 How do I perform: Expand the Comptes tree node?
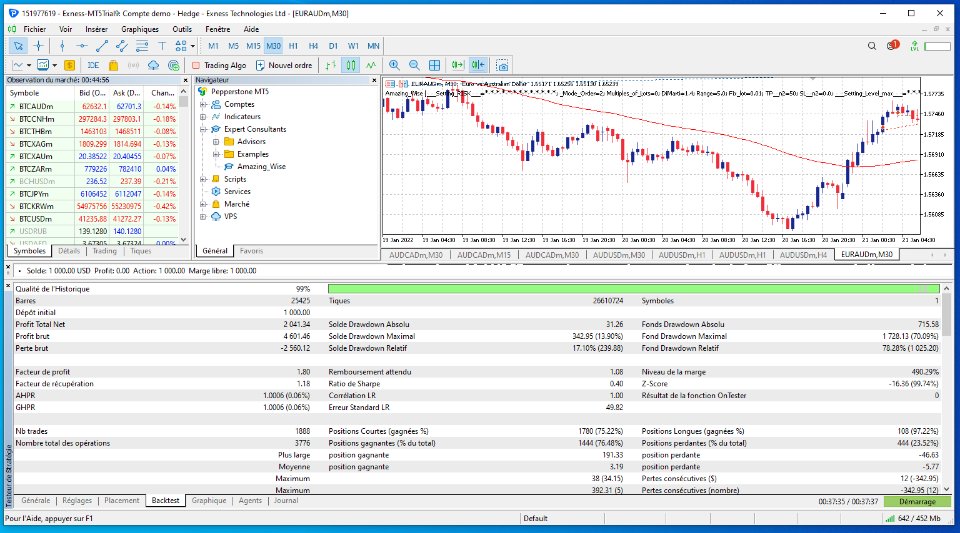click(203, 105)
